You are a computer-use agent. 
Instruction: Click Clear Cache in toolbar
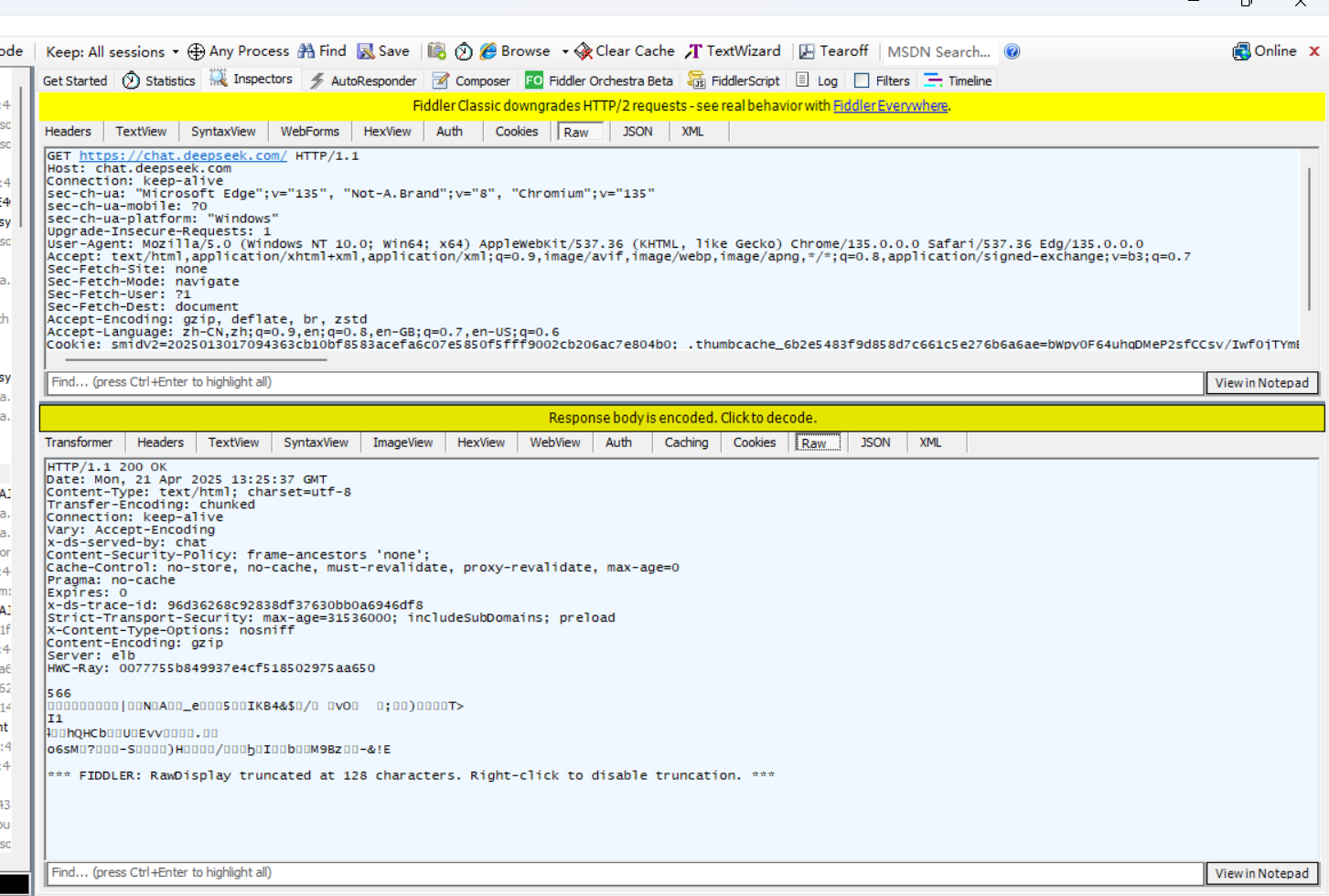coord(624,51)
